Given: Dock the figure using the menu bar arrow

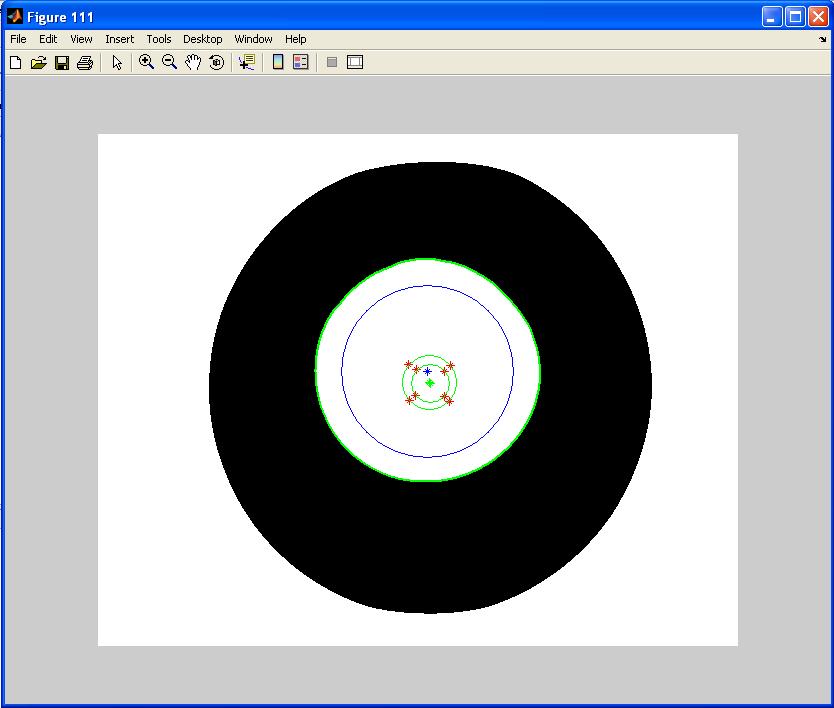Looking at the screenshot, I should 822,40.
